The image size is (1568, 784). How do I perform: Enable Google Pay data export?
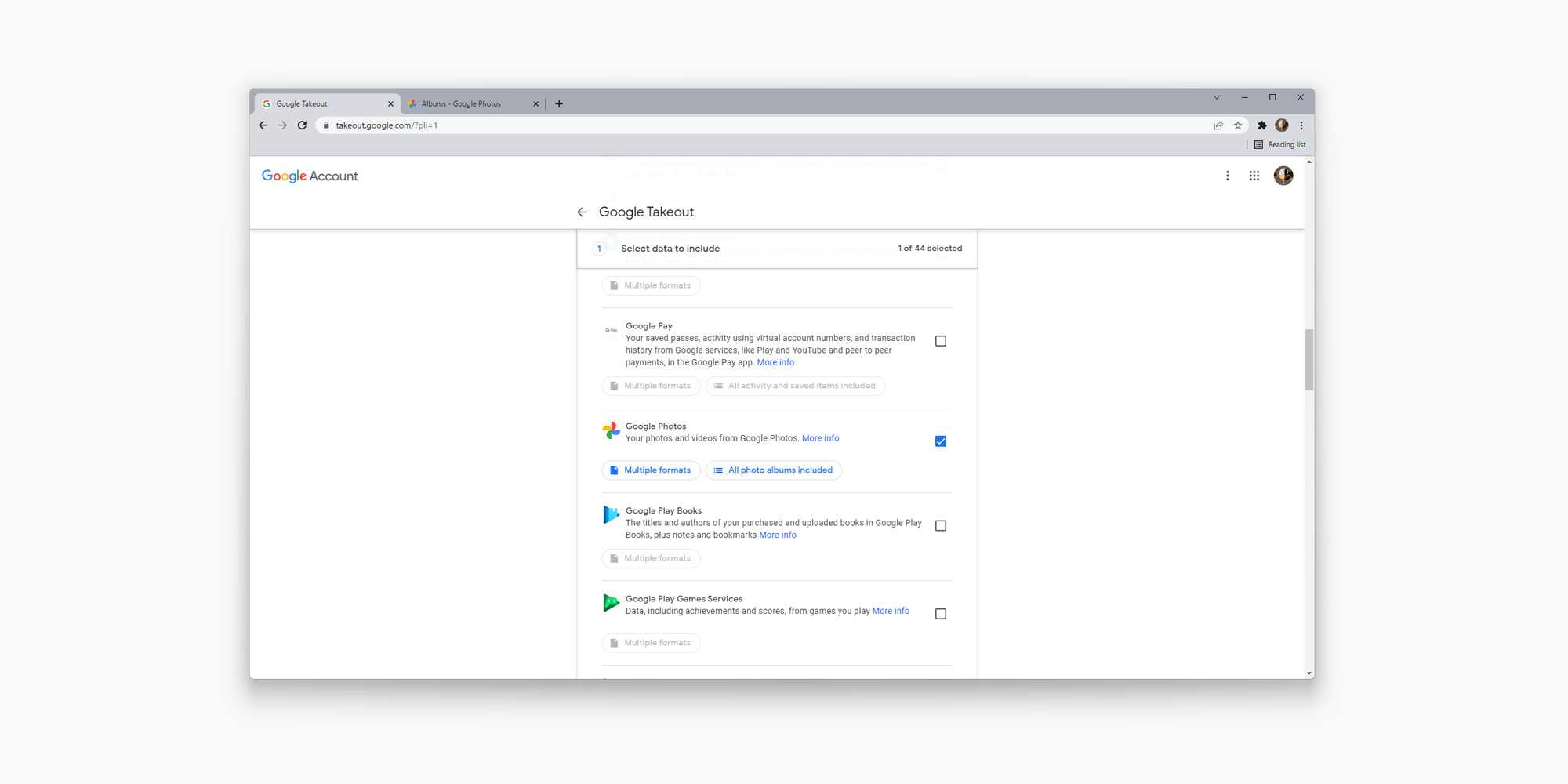click(940, 340)
